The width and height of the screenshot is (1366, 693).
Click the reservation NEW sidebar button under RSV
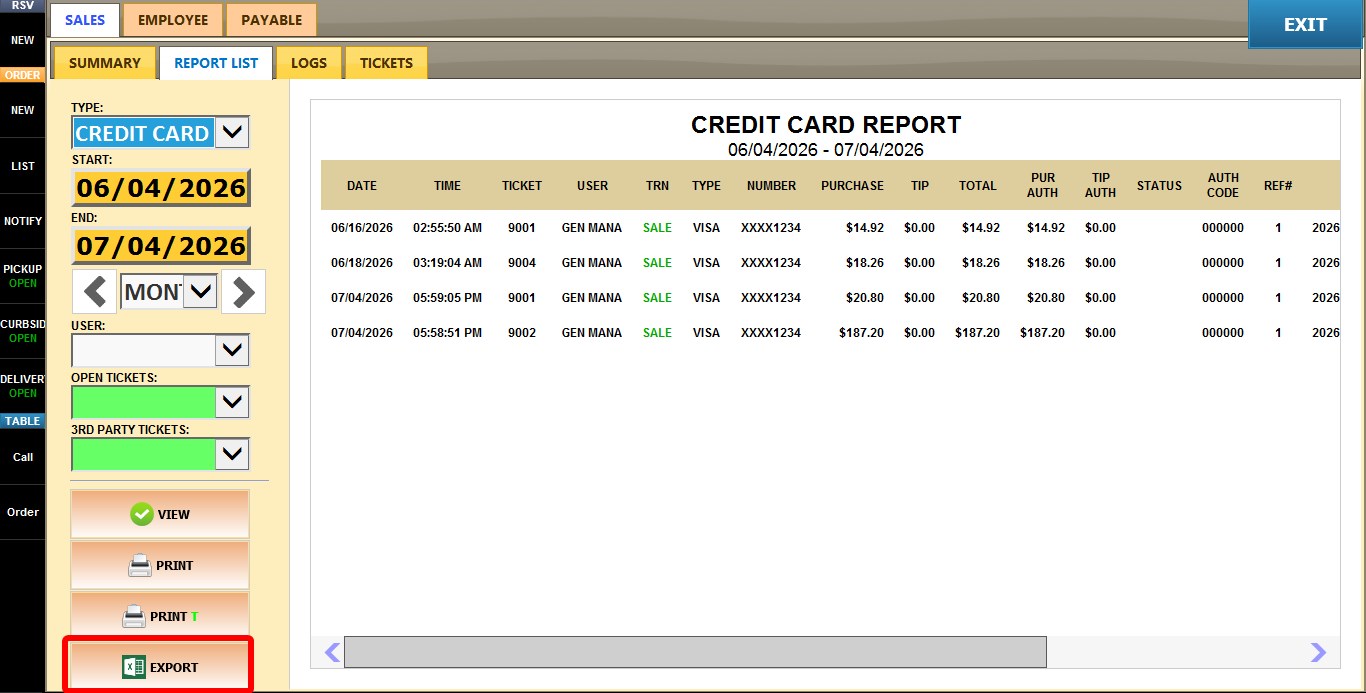tap(22, 41)
